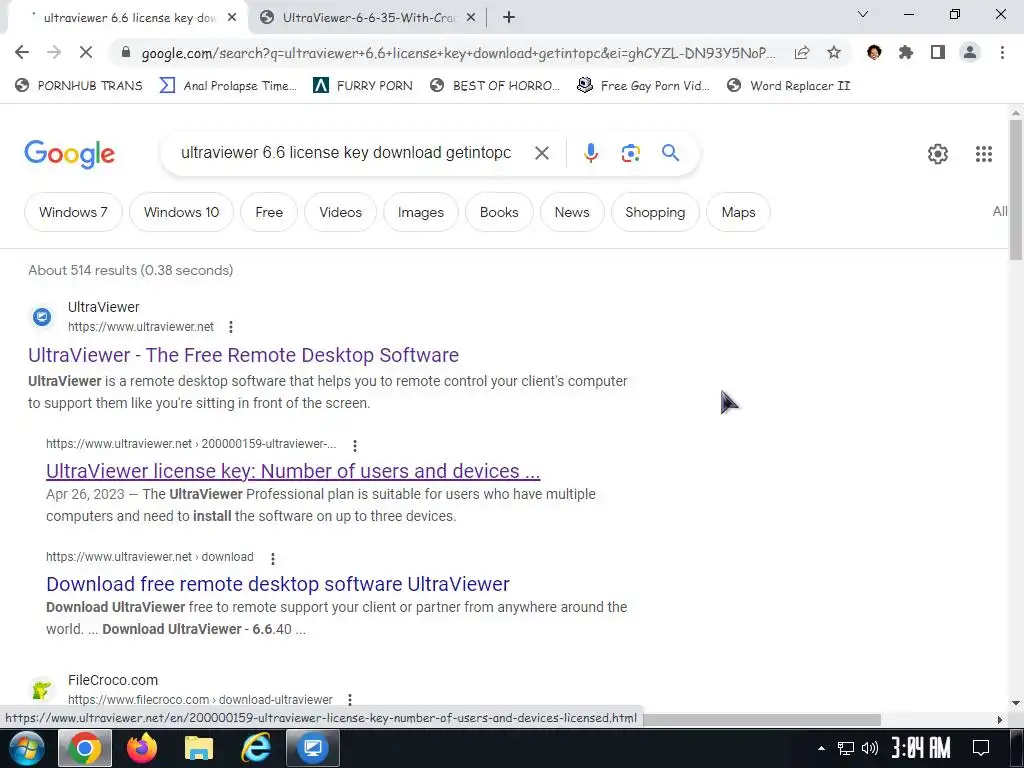Click the address bar URL
The width and height of the screenshot is (1024, 768).
[458, 53]
